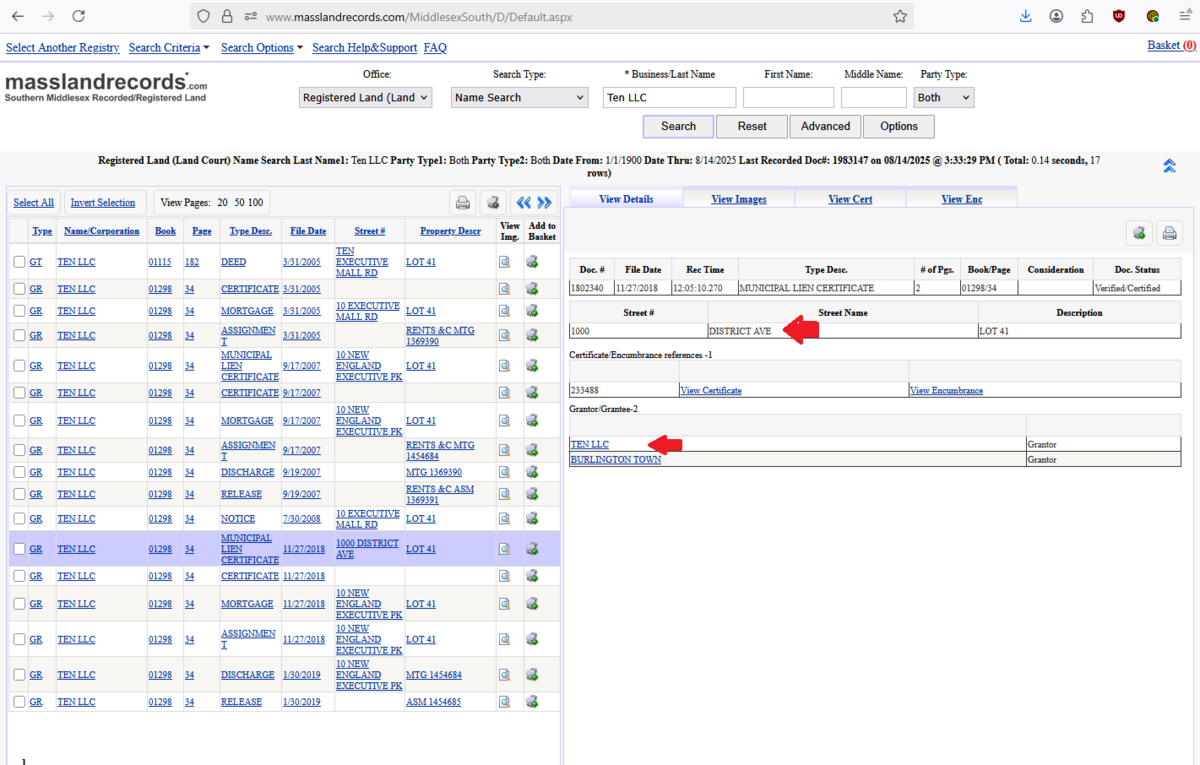This screenshot has height=765, width=1200.
Task: Open the Office dropdown showing Registered Land
Action: (x=366, y=98)
